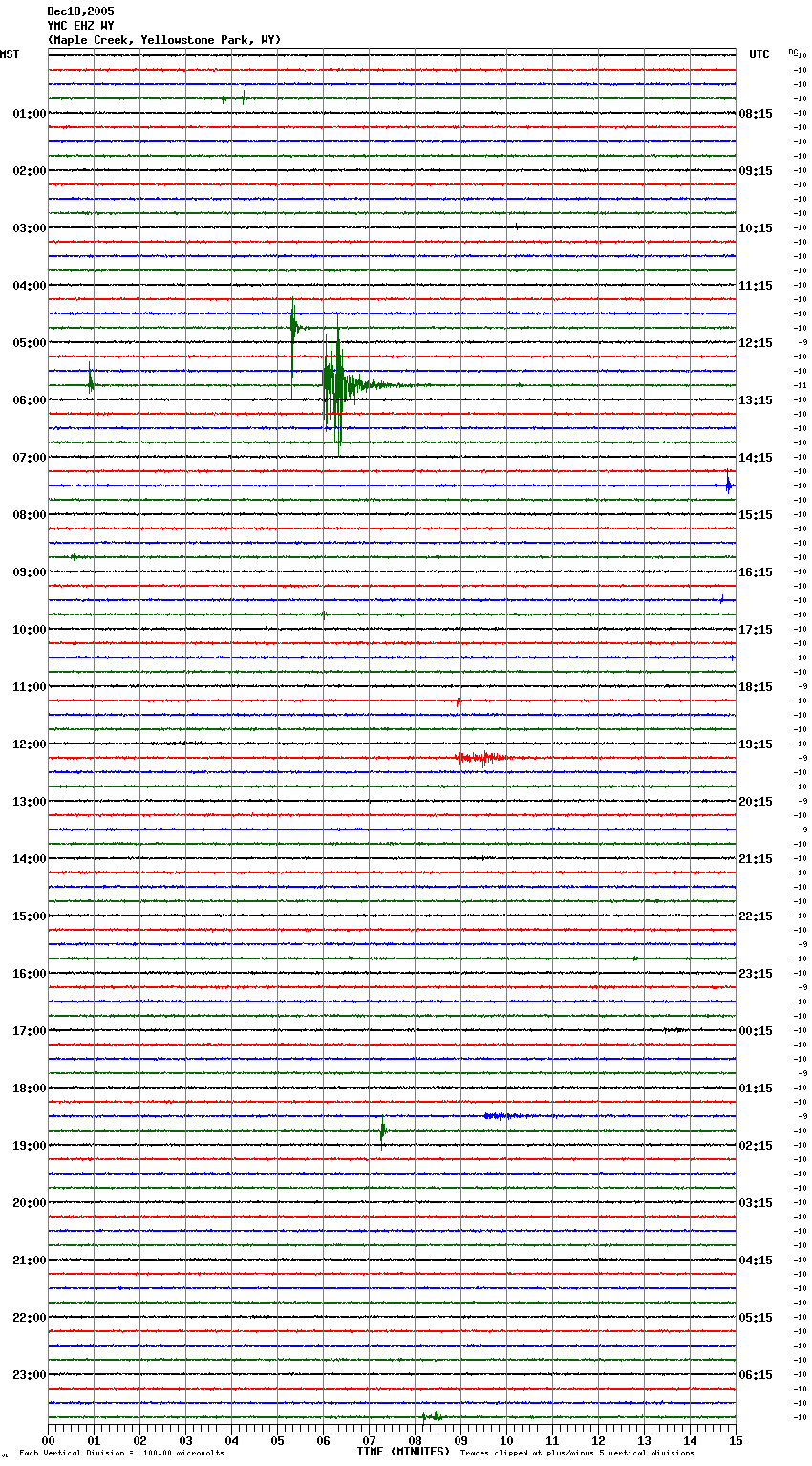The width and height of the screenshot is (812, 1466).
Task: Click the green spike just before 19:00
Action: pos(383,1131)
